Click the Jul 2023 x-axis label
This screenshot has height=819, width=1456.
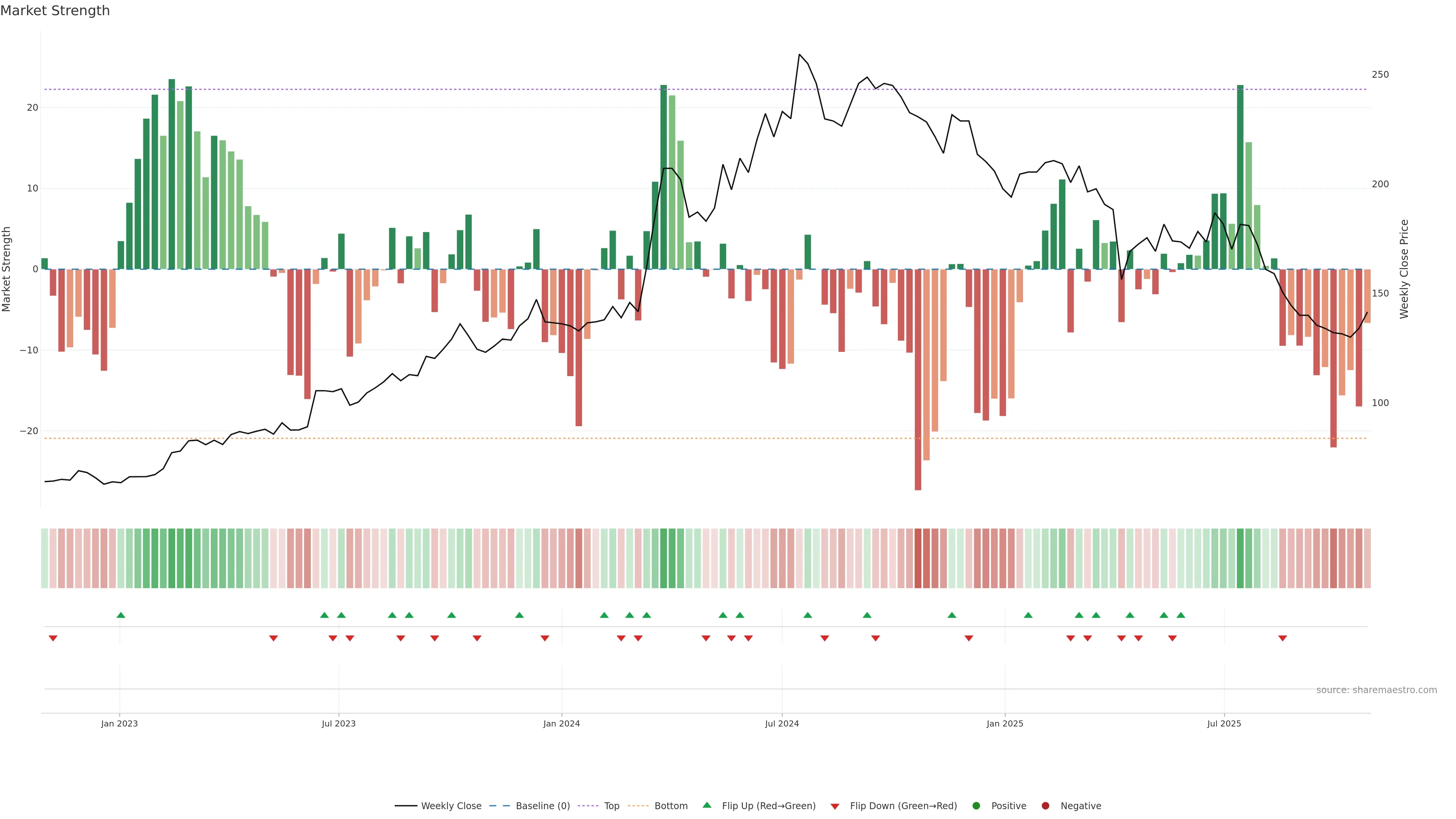pyautogui.click(x=339, y=723)
